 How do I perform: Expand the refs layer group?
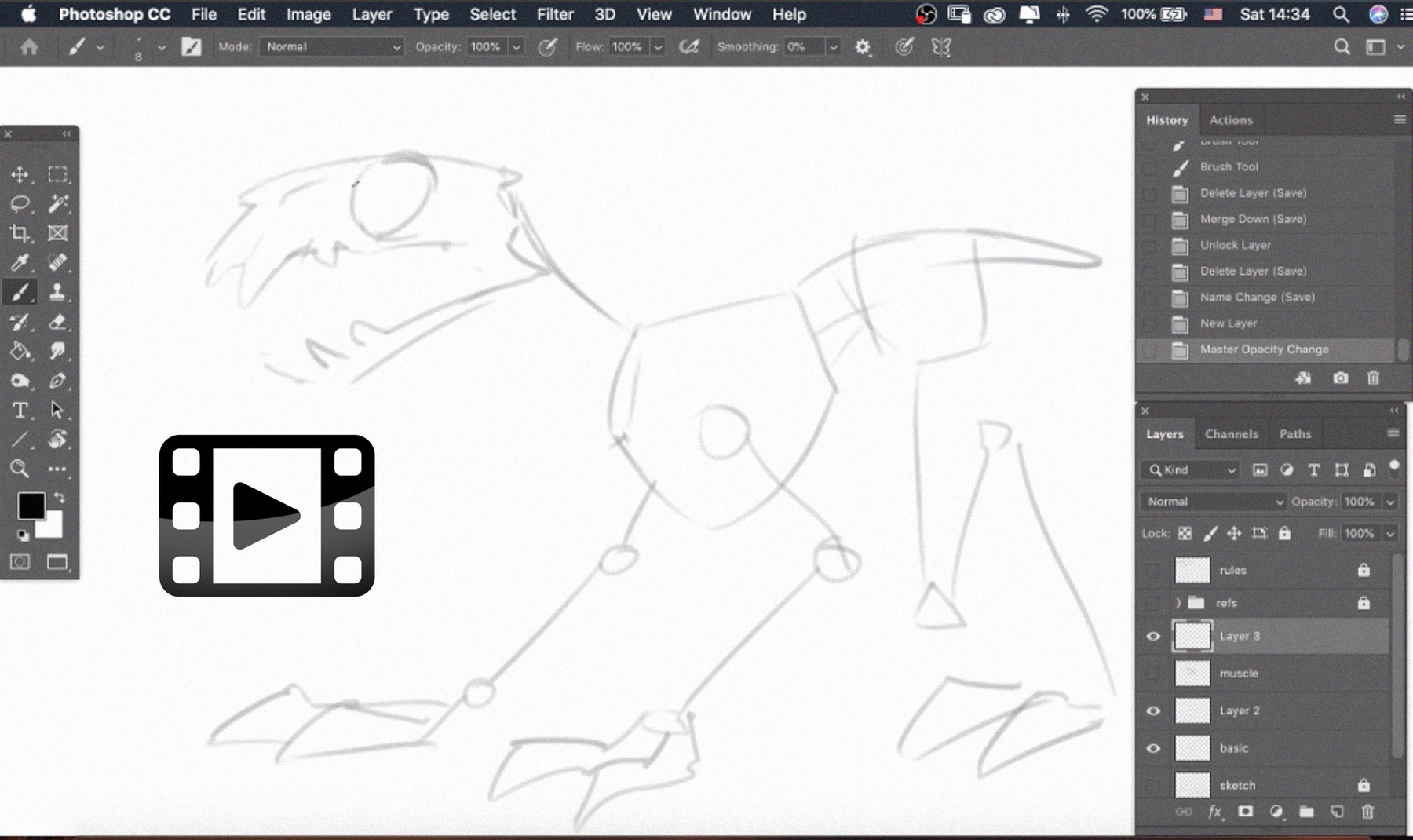coord(1178,603)
